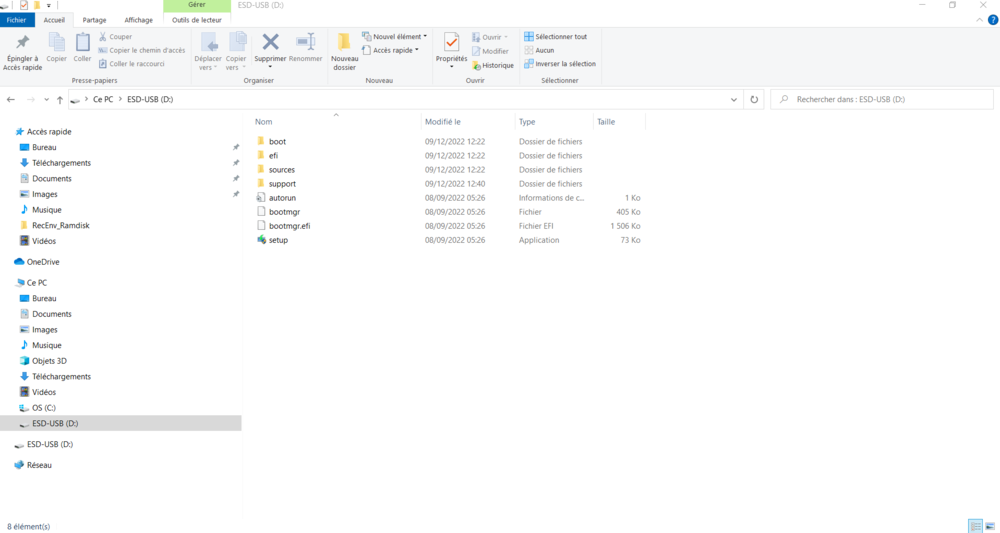The image size is (1000, 533).
Task: Refresh the current folder view
Action: pyautogui.click(x=754, y=100)
